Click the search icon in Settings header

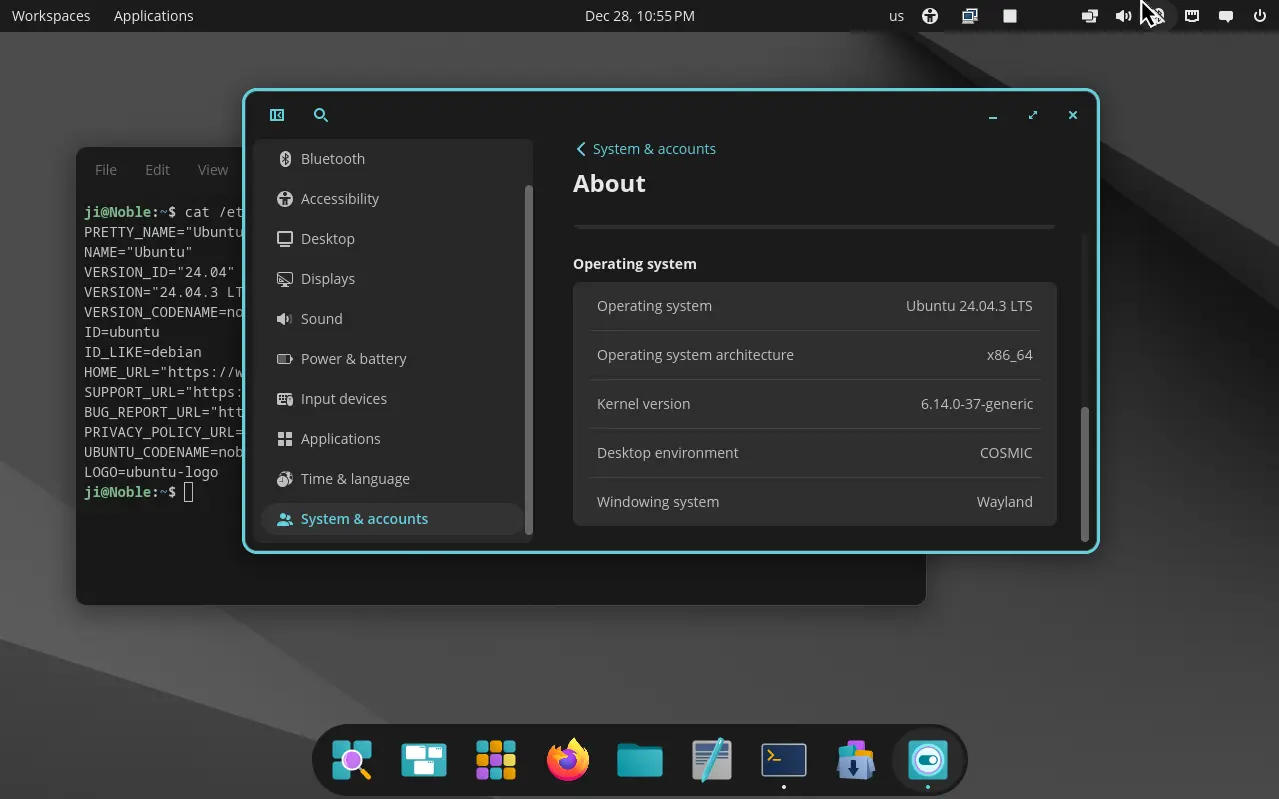(321, 115)
